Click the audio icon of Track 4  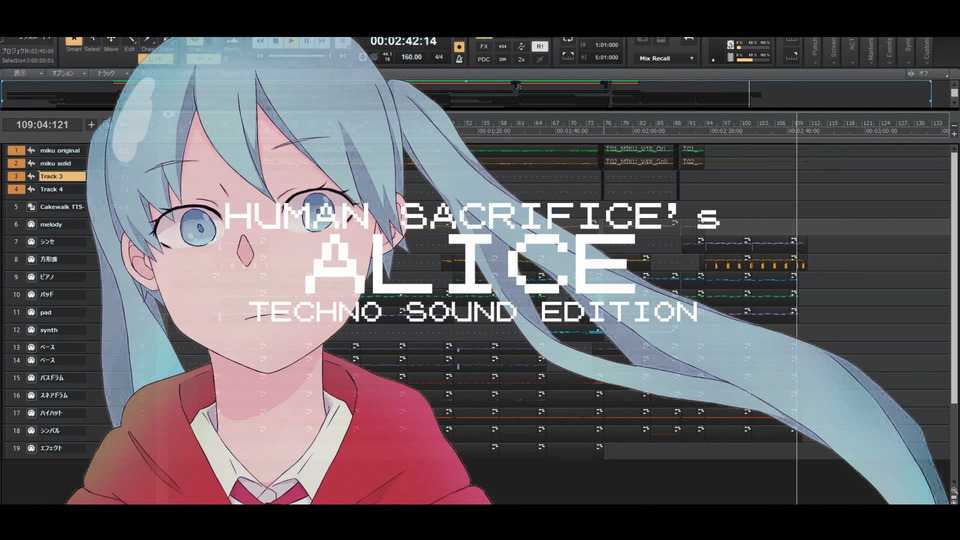click(31, 189)
